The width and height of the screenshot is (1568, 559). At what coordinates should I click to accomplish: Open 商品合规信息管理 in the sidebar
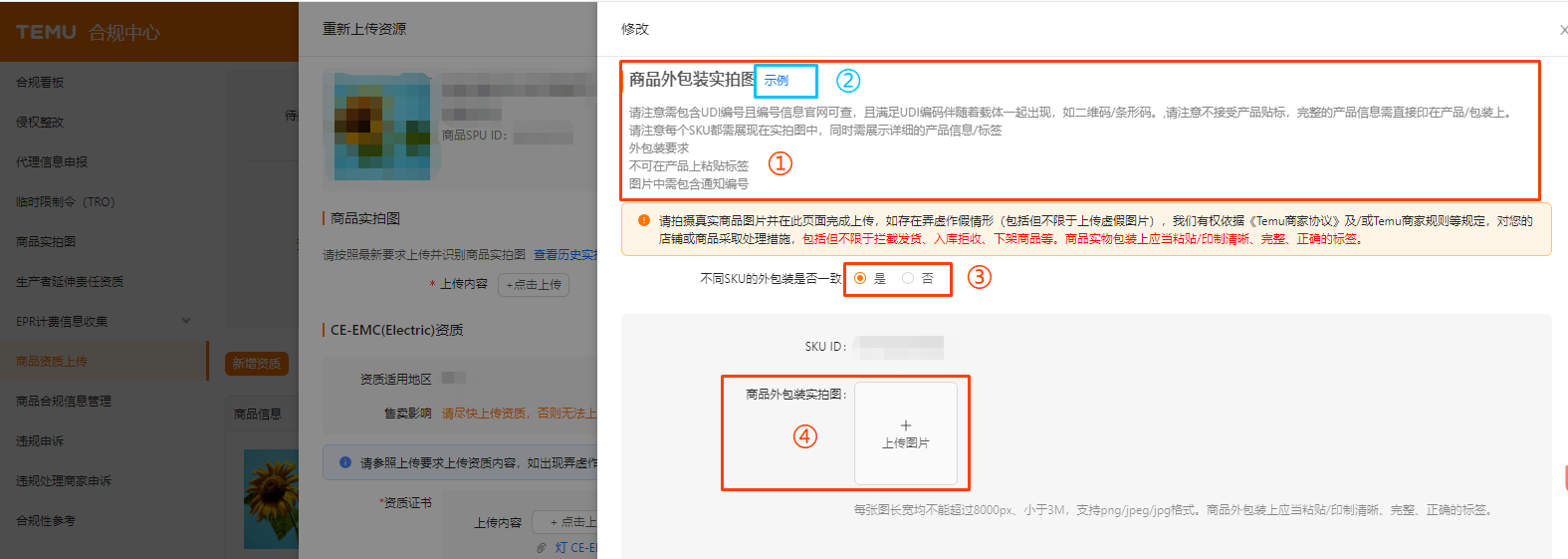point(64,402)
